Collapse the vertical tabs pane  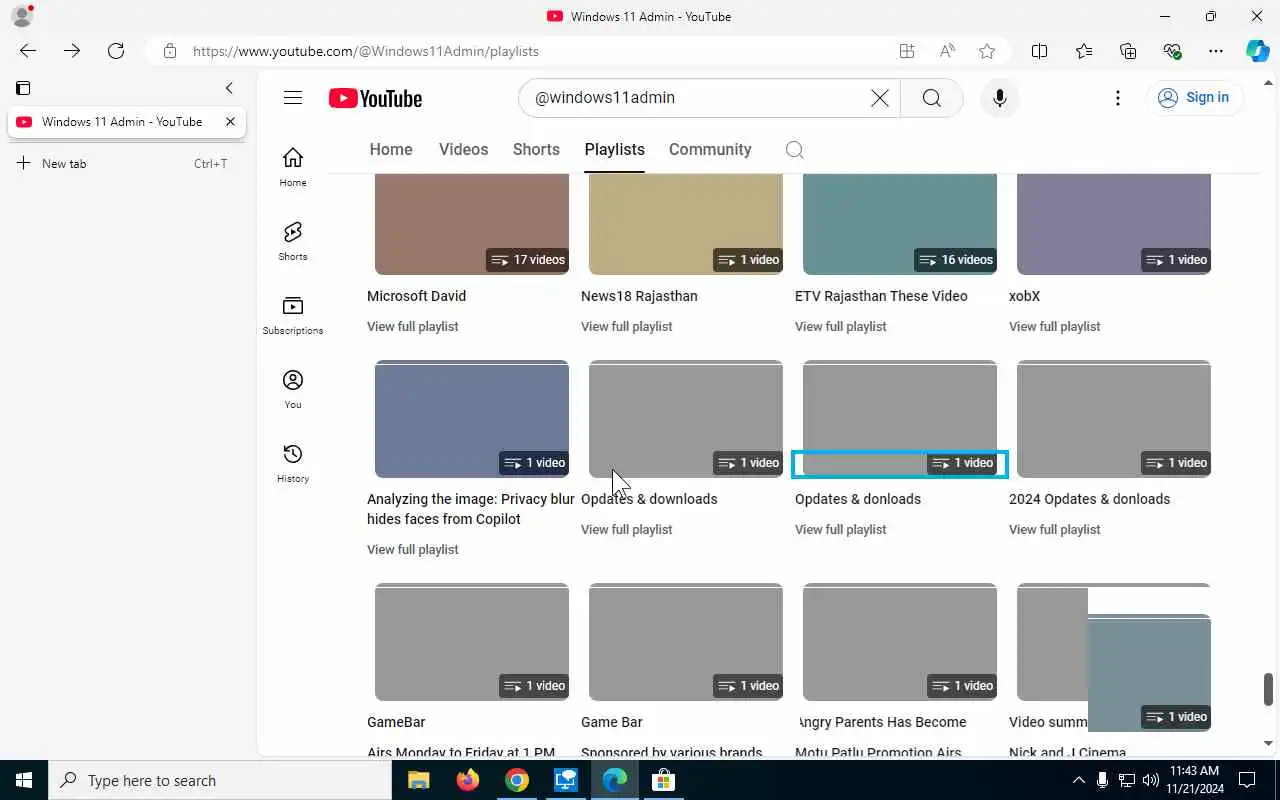(229, 88)
